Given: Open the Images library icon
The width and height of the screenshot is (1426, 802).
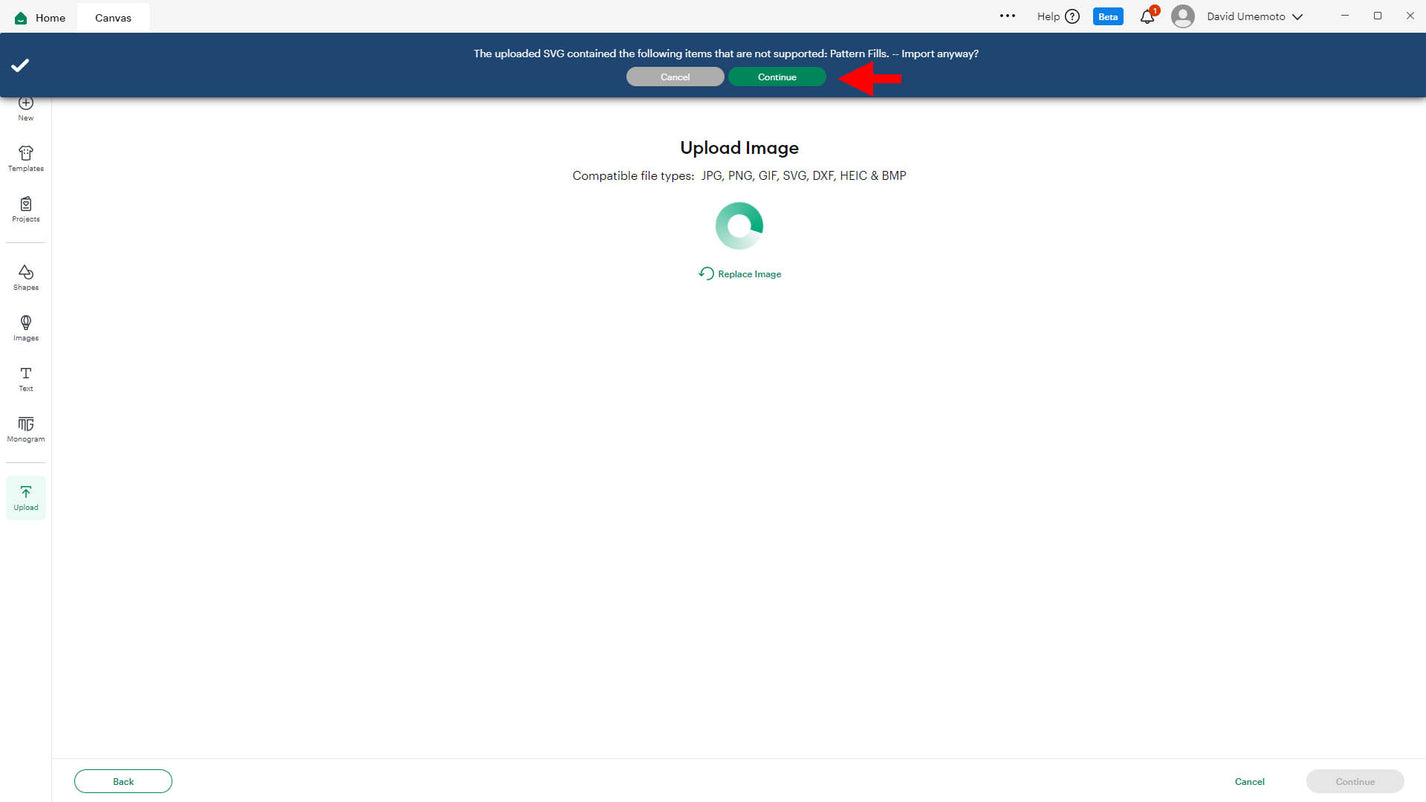Looking at the screenshot, I should 26,328.
